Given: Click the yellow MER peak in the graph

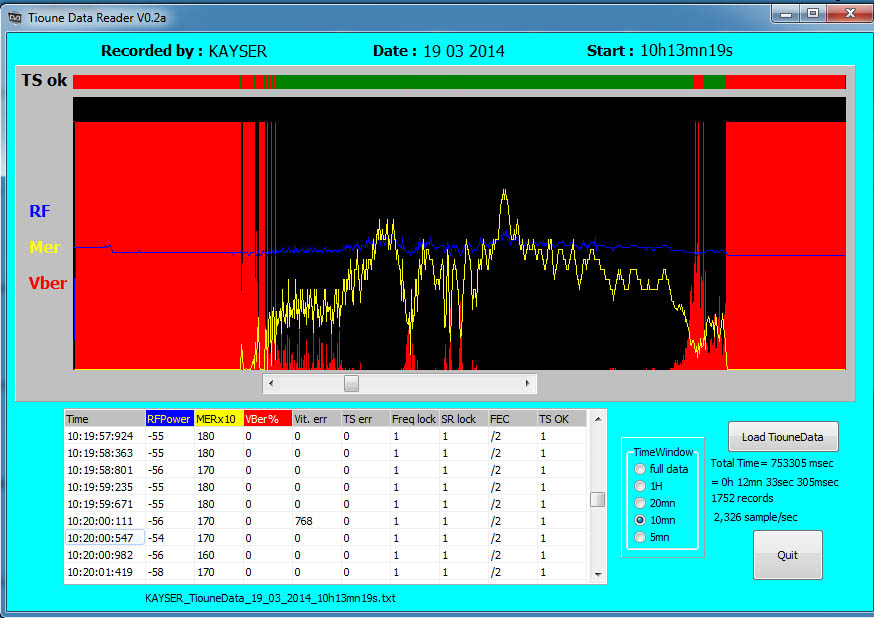Looking at the screenshot, I should (504, 193).
